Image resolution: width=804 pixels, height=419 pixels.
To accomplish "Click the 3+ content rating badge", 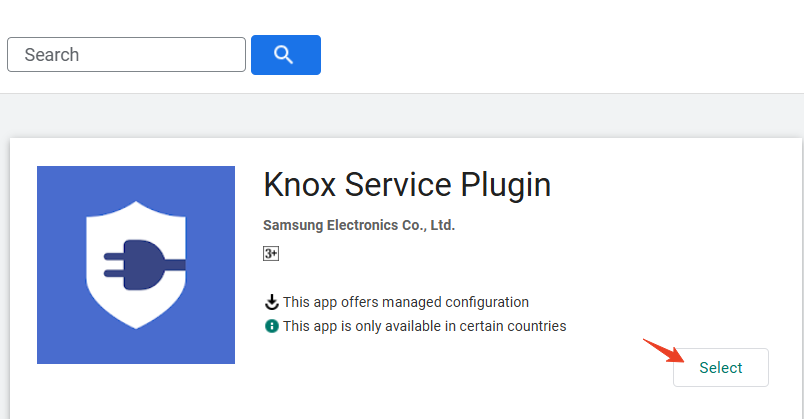I will (x=271, y=253).
